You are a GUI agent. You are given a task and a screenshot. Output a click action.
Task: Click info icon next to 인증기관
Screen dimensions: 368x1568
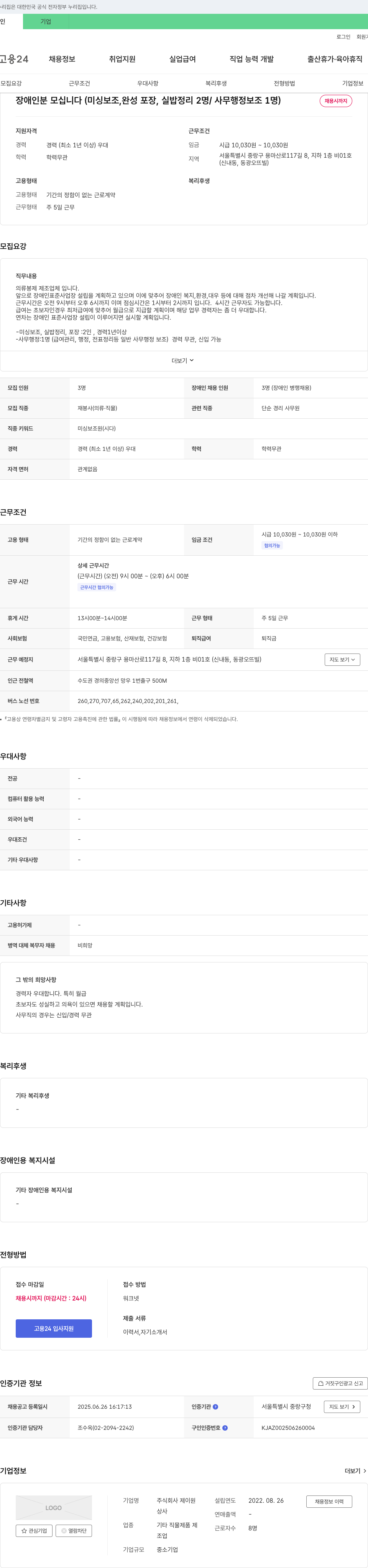click(215, 1407)
